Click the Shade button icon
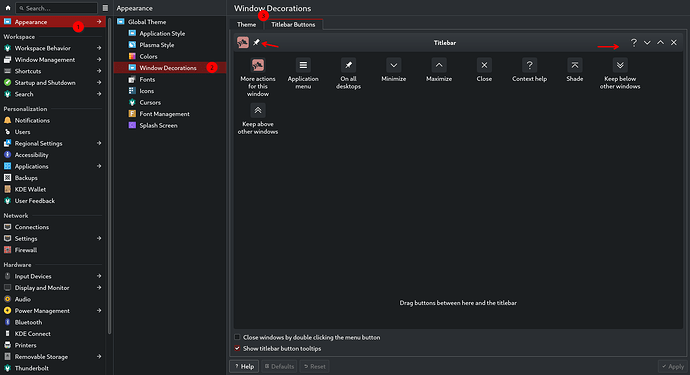Viewport: 690px width, 375px height. (x=574, y=65)
